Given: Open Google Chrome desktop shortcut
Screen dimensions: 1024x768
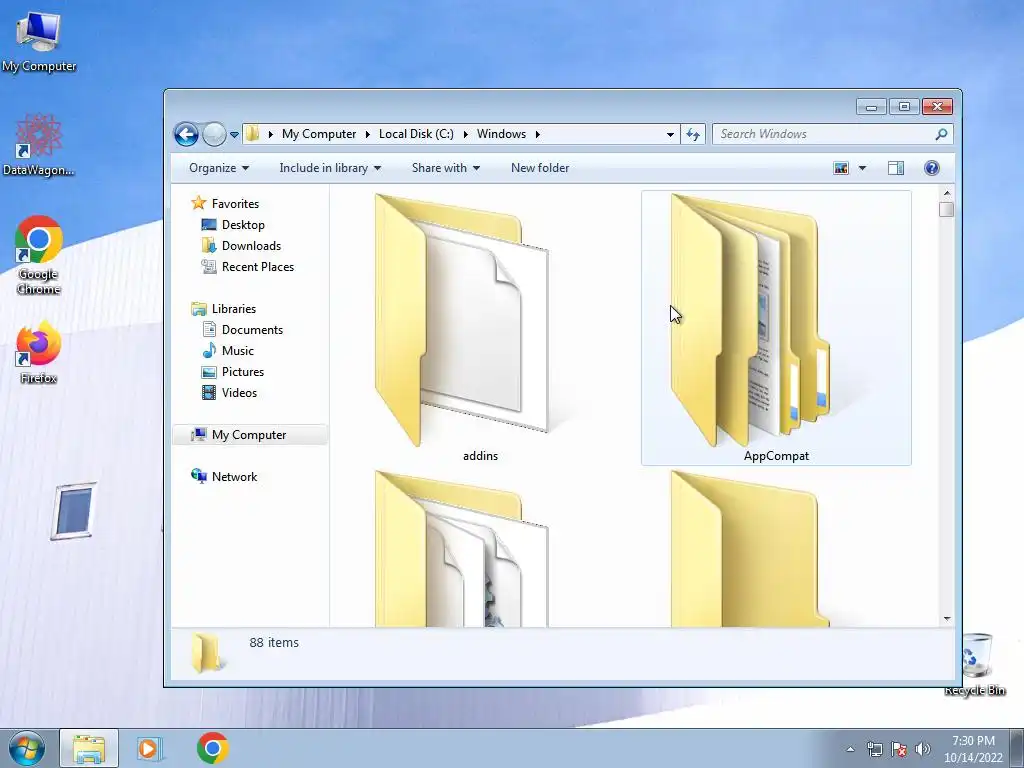Looking at the screenshot, I should (x=39, y=255).
